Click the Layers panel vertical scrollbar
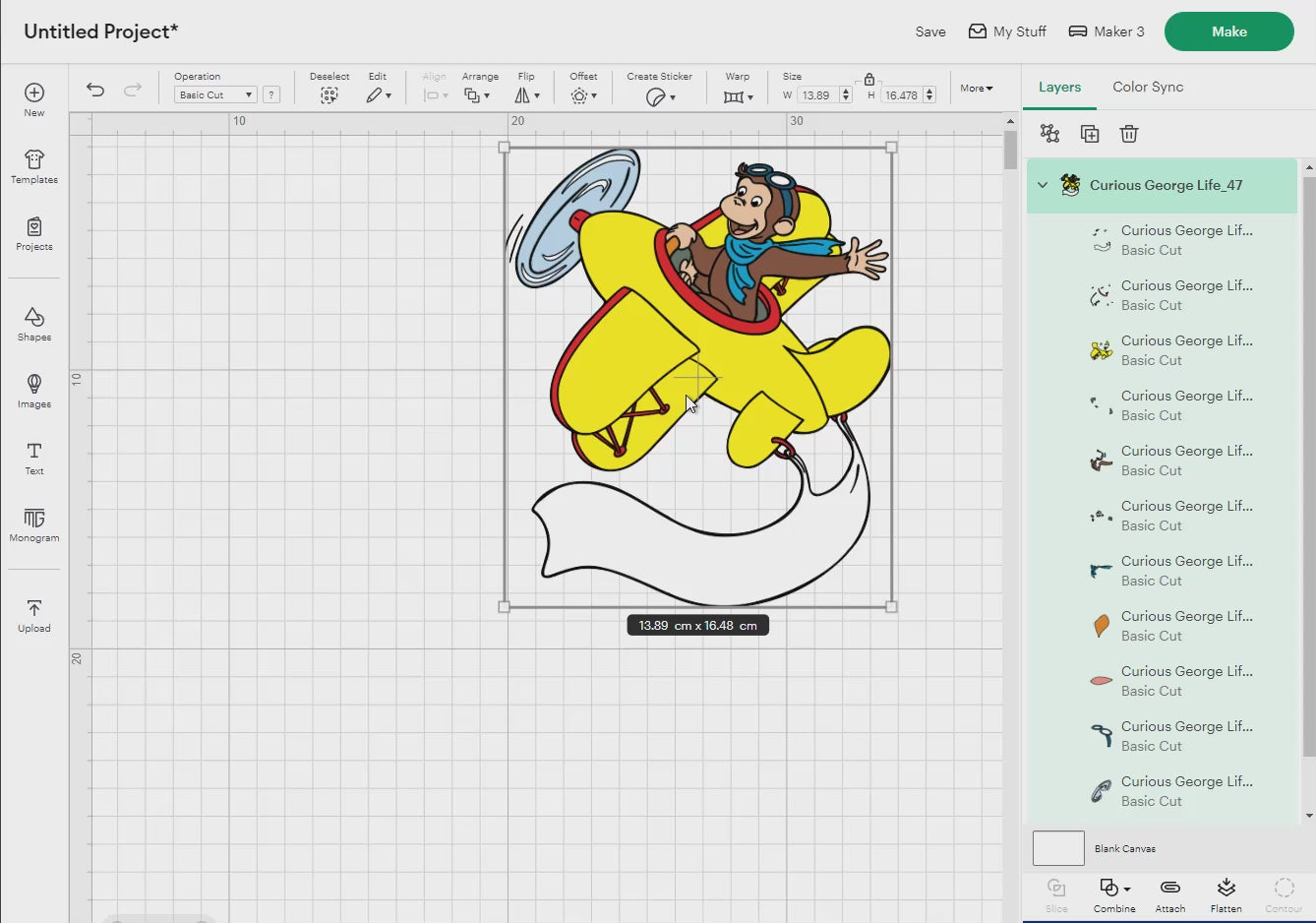 pyautogui.click(x=1308, y=467)
